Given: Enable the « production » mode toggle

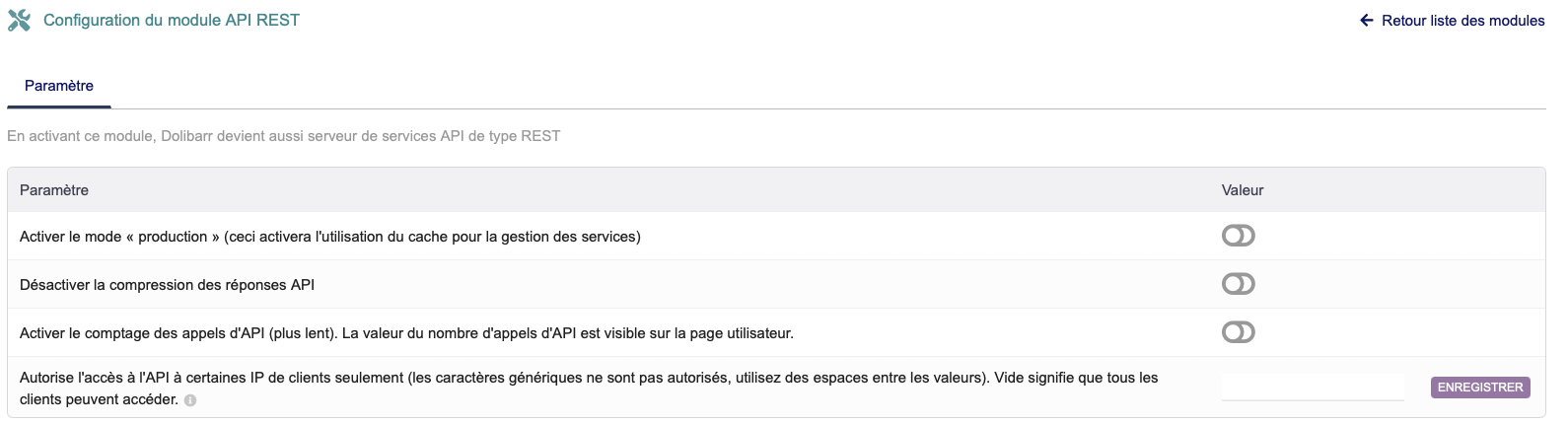Looking at the screenshot, I should click(1238, 236).
